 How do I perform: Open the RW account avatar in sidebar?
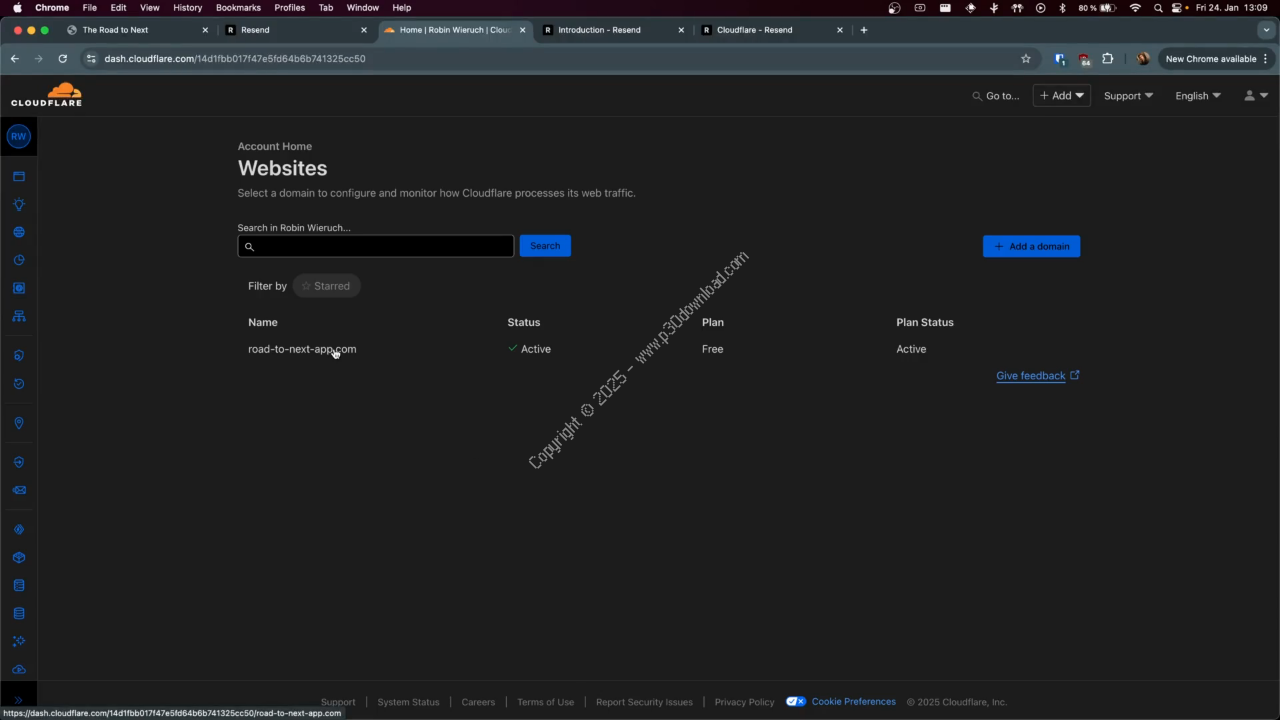tap(18, 136)
